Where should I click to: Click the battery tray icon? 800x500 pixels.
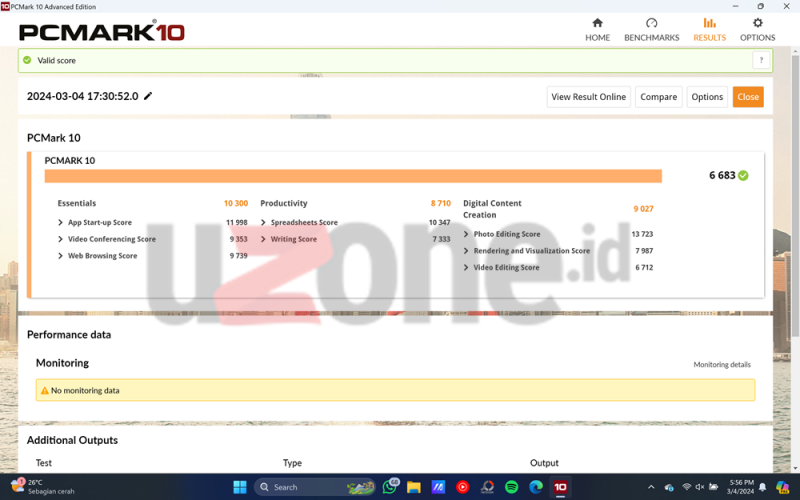[x=714, y=487]
